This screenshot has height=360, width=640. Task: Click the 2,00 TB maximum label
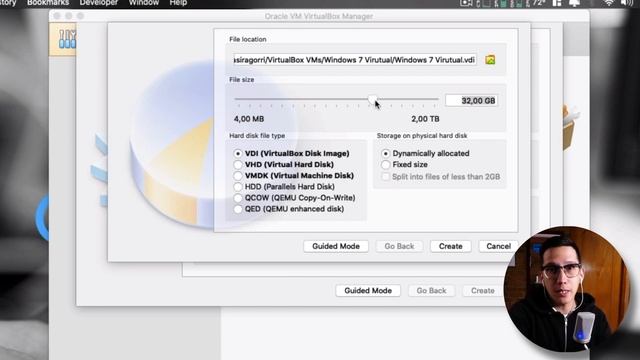pos(425,119)
